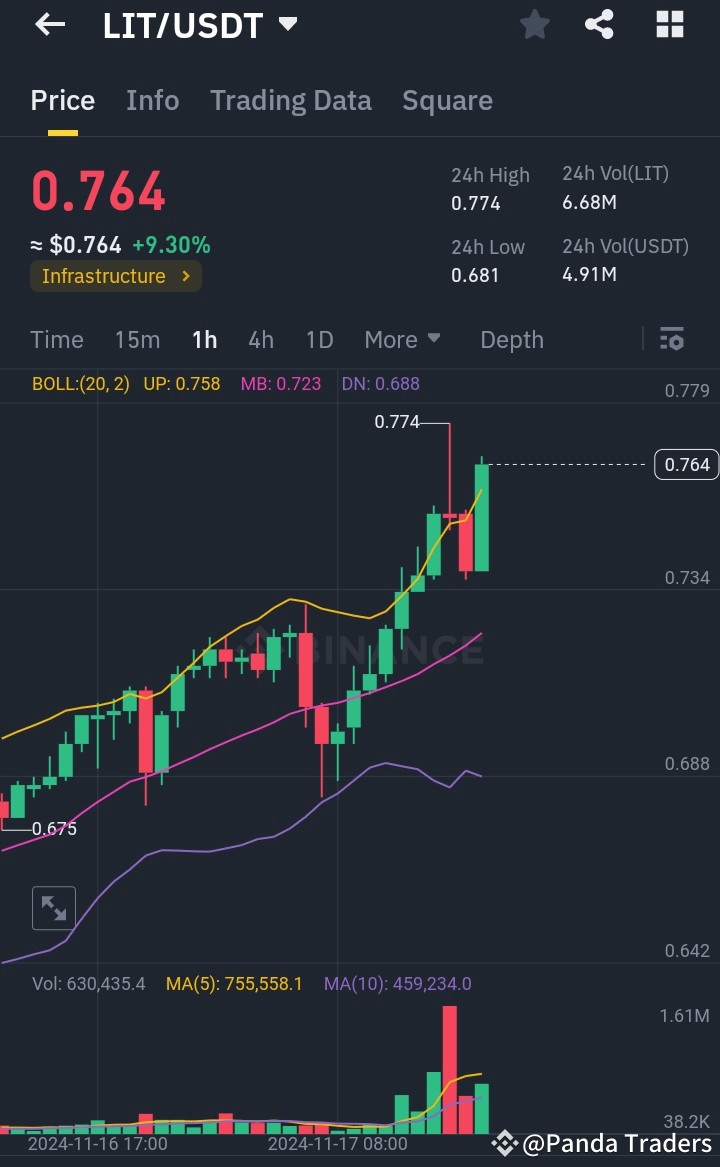View the Depth chart

point(511,340)
